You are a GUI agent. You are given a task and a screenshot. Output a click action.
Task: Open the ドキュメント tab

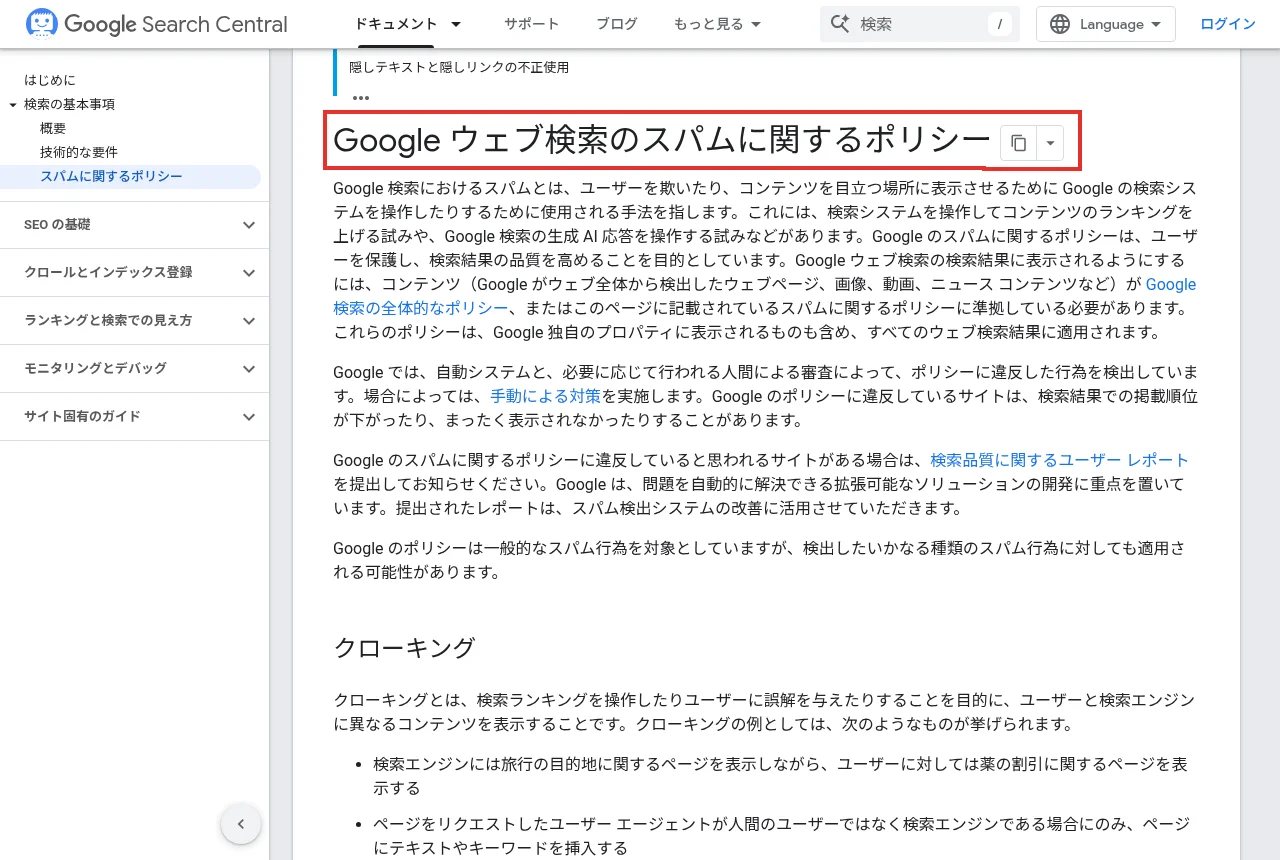click(397, 24)
